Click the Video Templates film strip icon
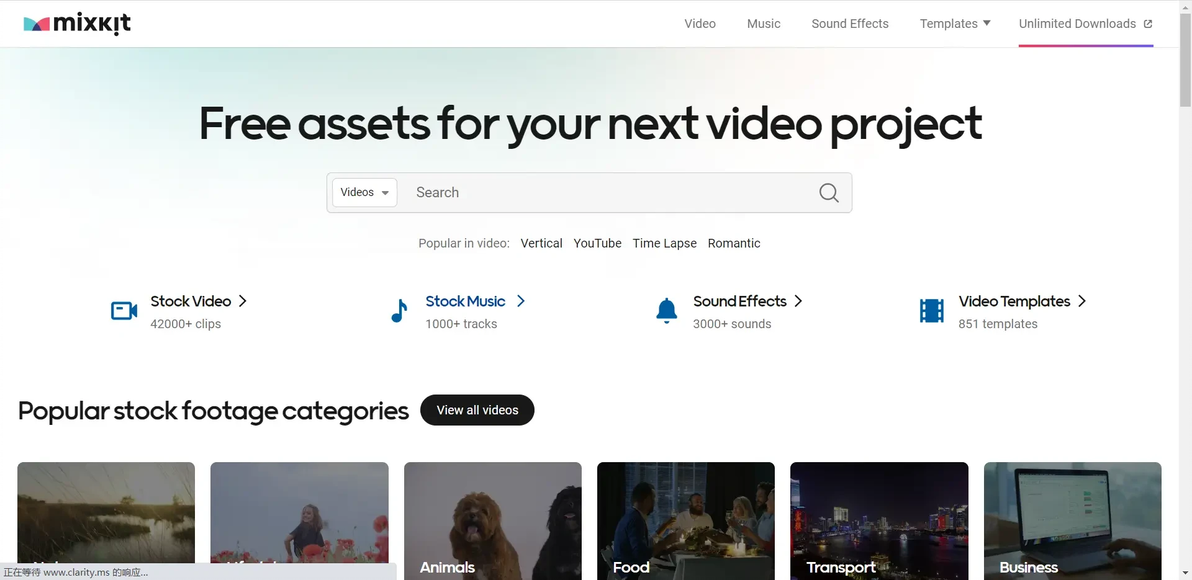 point(931,311)
